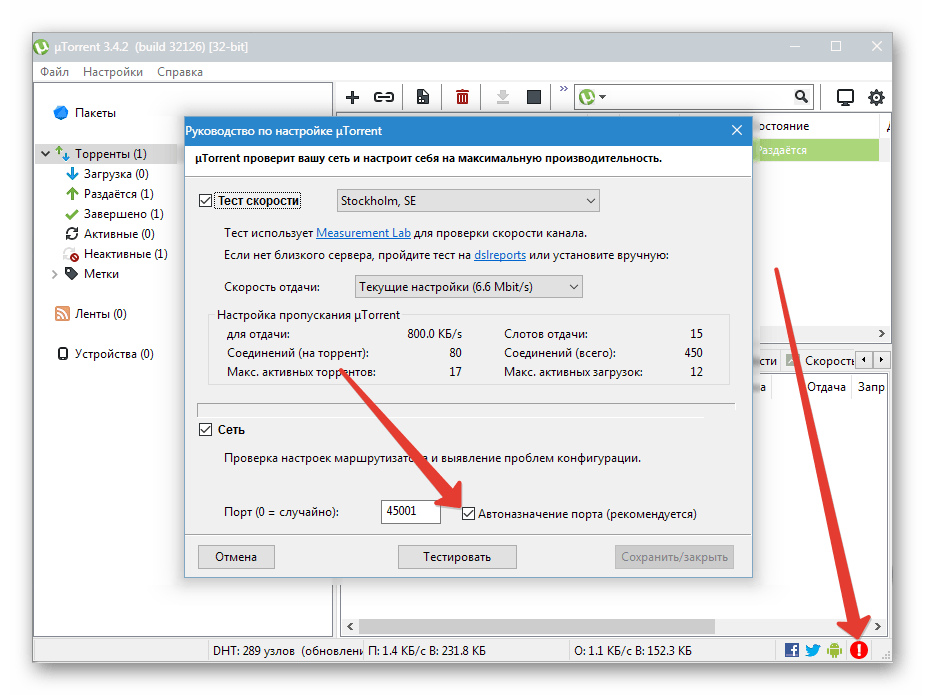Open search engine dropdown arrow

(602, 97)
